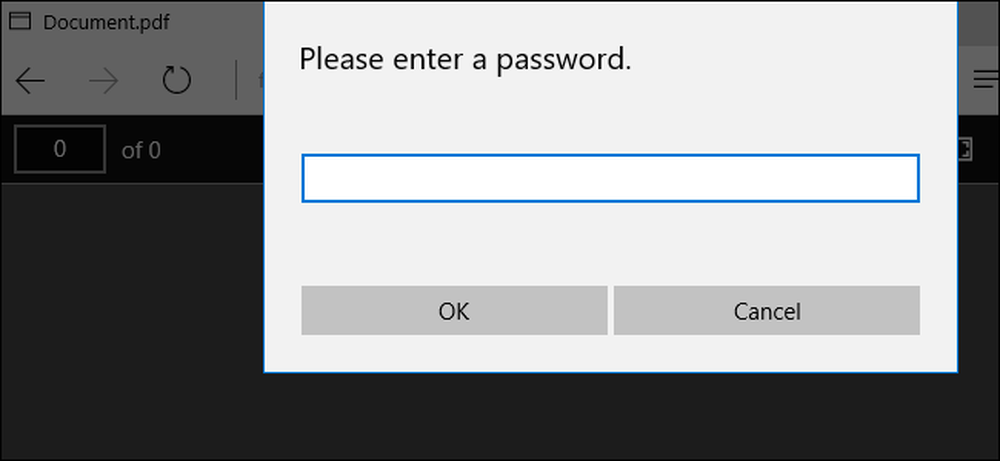Dismiss the password prompt with Cancel
This screenshot has height=461, width=1000.
coord(767,311)
